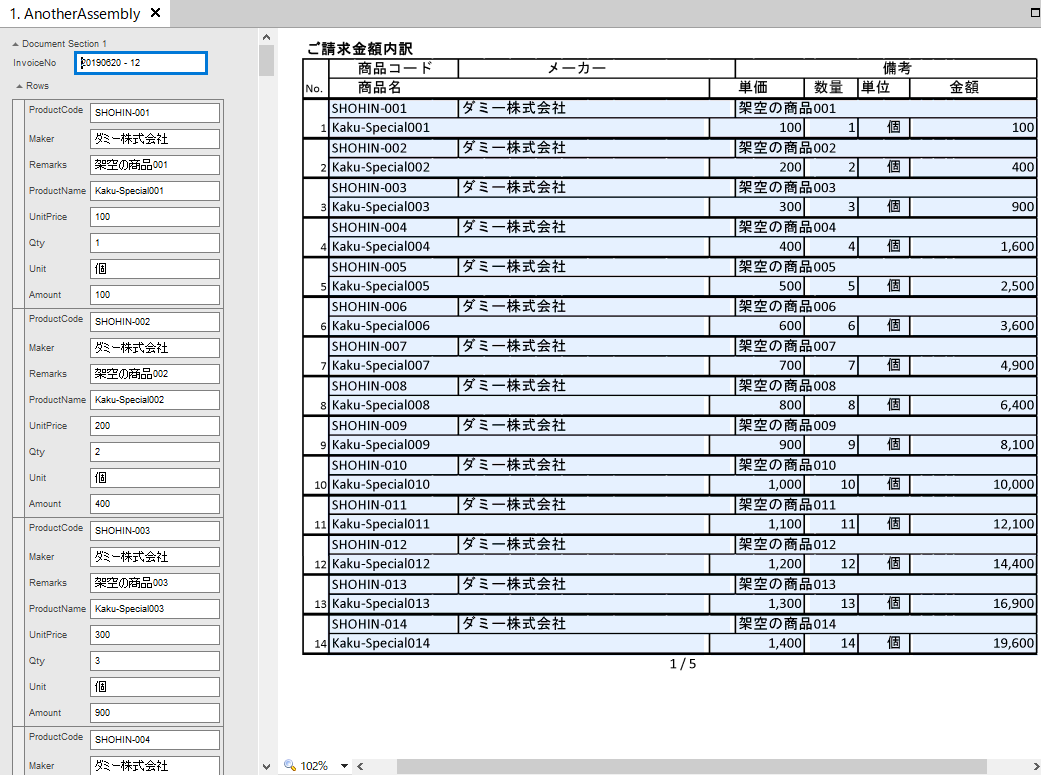Click the UnitPrice input showing 100
Viewport: 1041px width, 775px height.
(x=155, y=216)
